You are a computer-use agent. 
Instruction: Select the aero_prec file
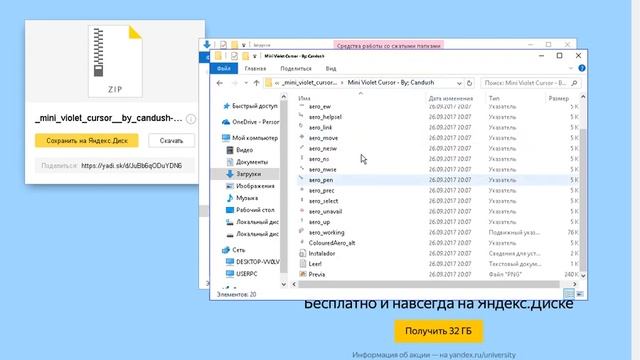(321, 191)
